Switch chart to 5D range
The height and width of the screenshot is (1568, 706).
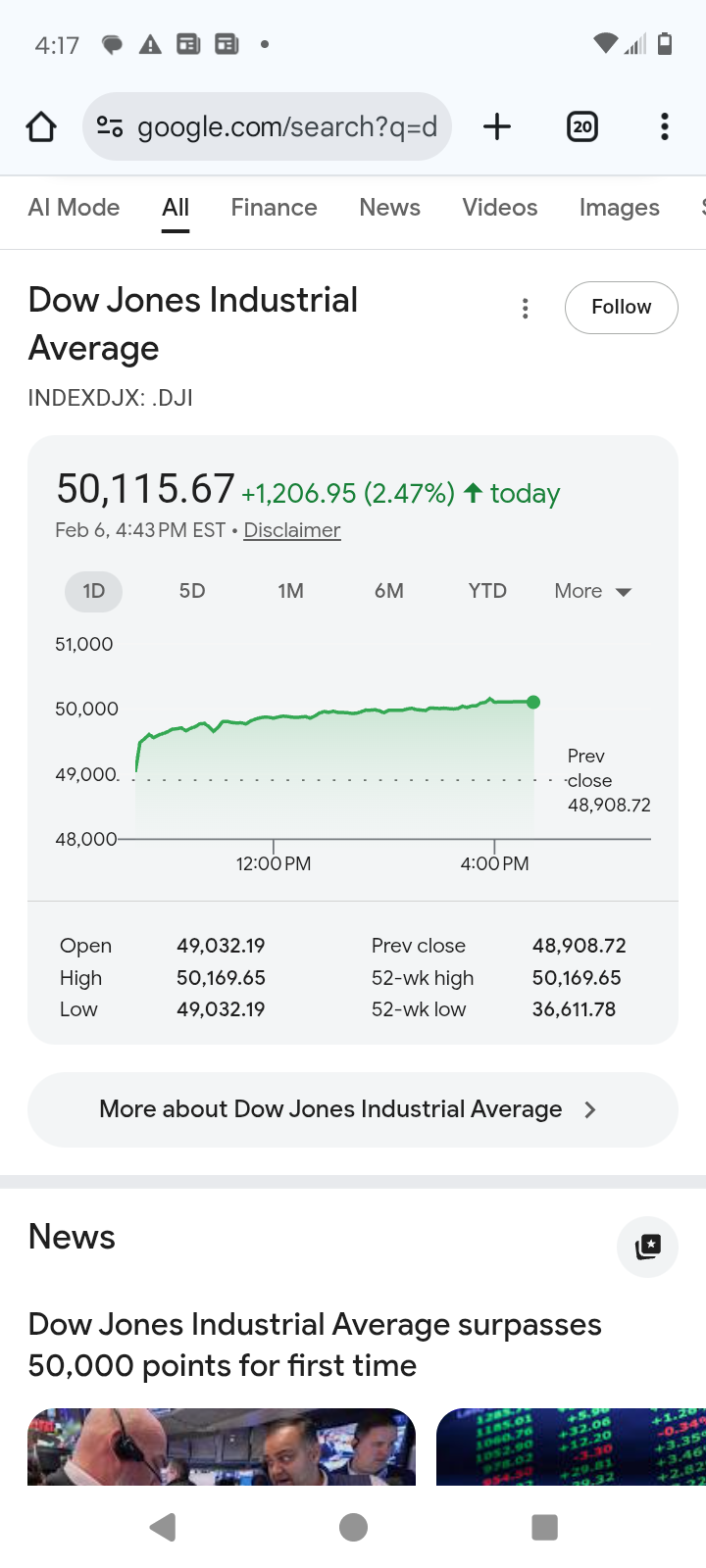point(192,591)
